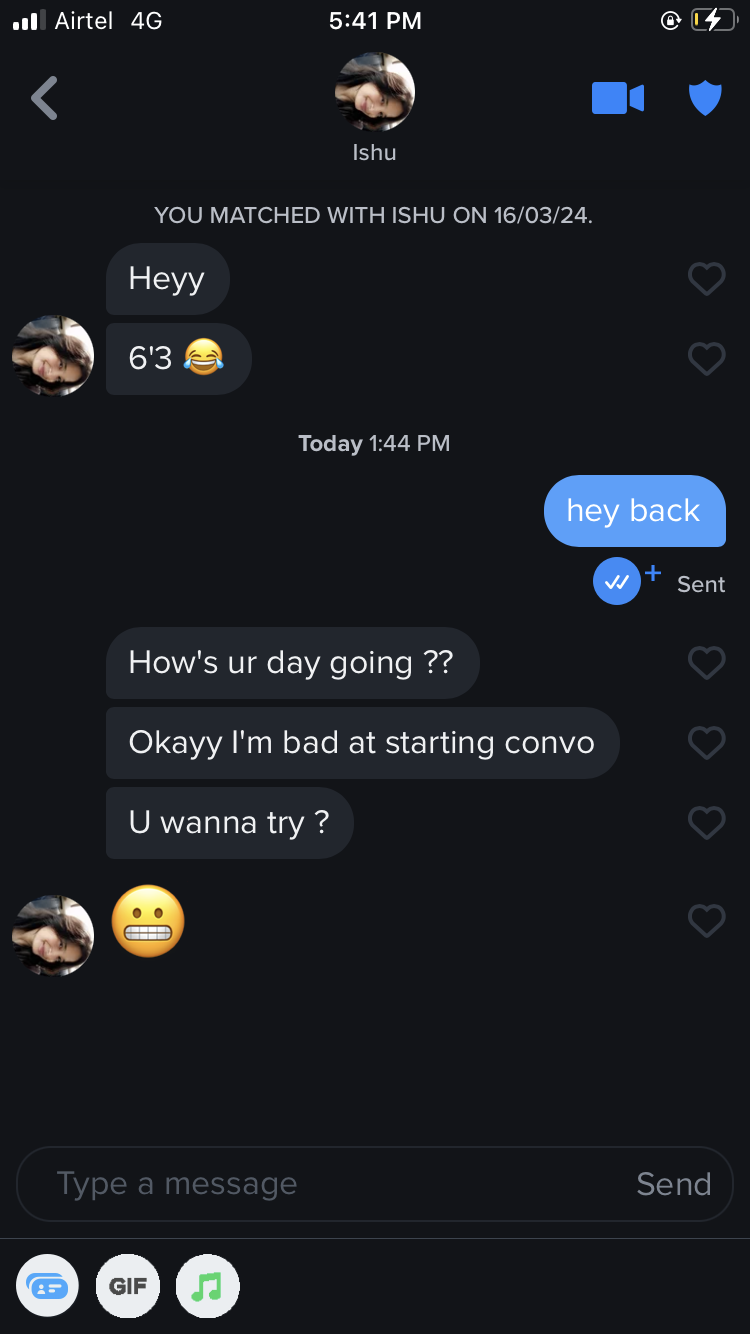This screenshot has width=750, height=1334.
Task: Like the "Heyy" message with heart
Action: coord(706,278)
